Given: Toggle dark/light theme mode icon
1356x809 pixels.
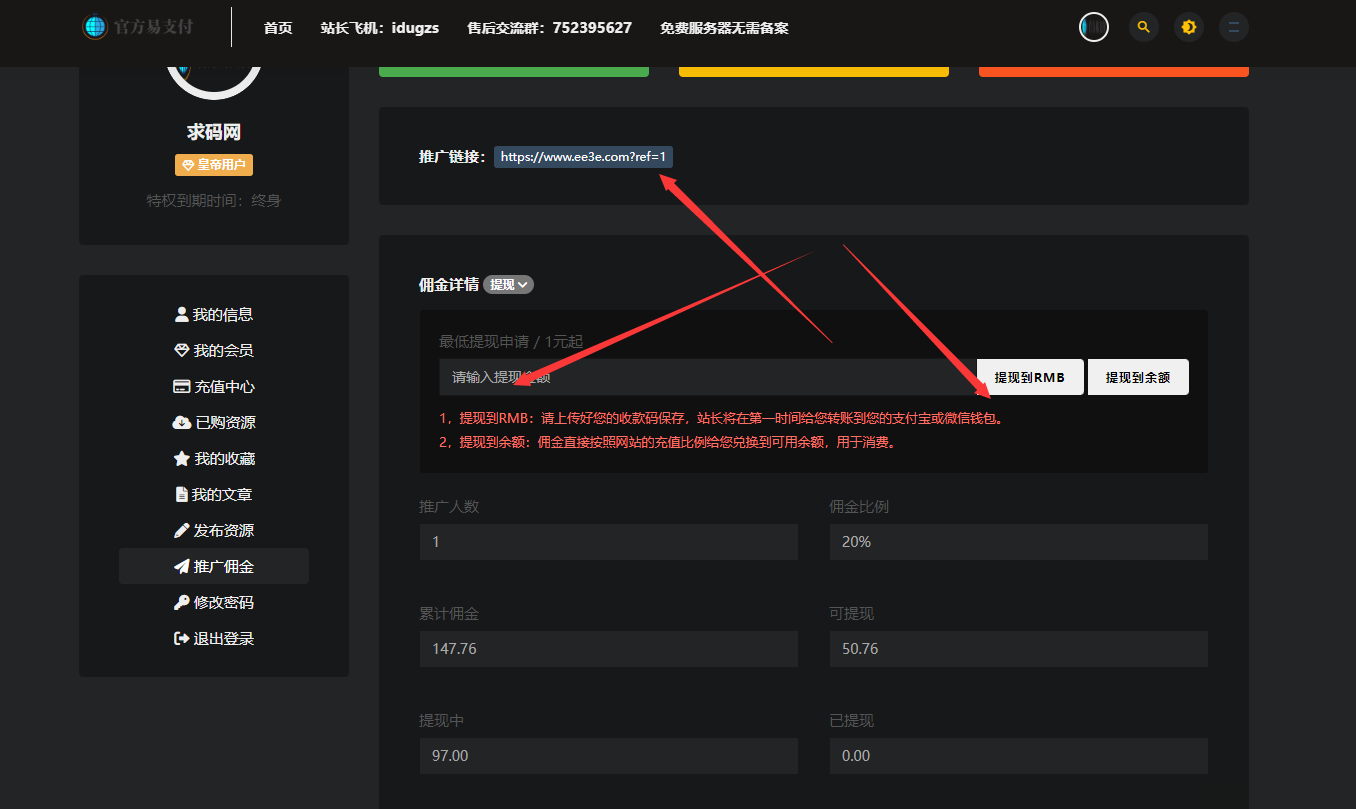Looking at the screenshot, I should (1189, 27).
